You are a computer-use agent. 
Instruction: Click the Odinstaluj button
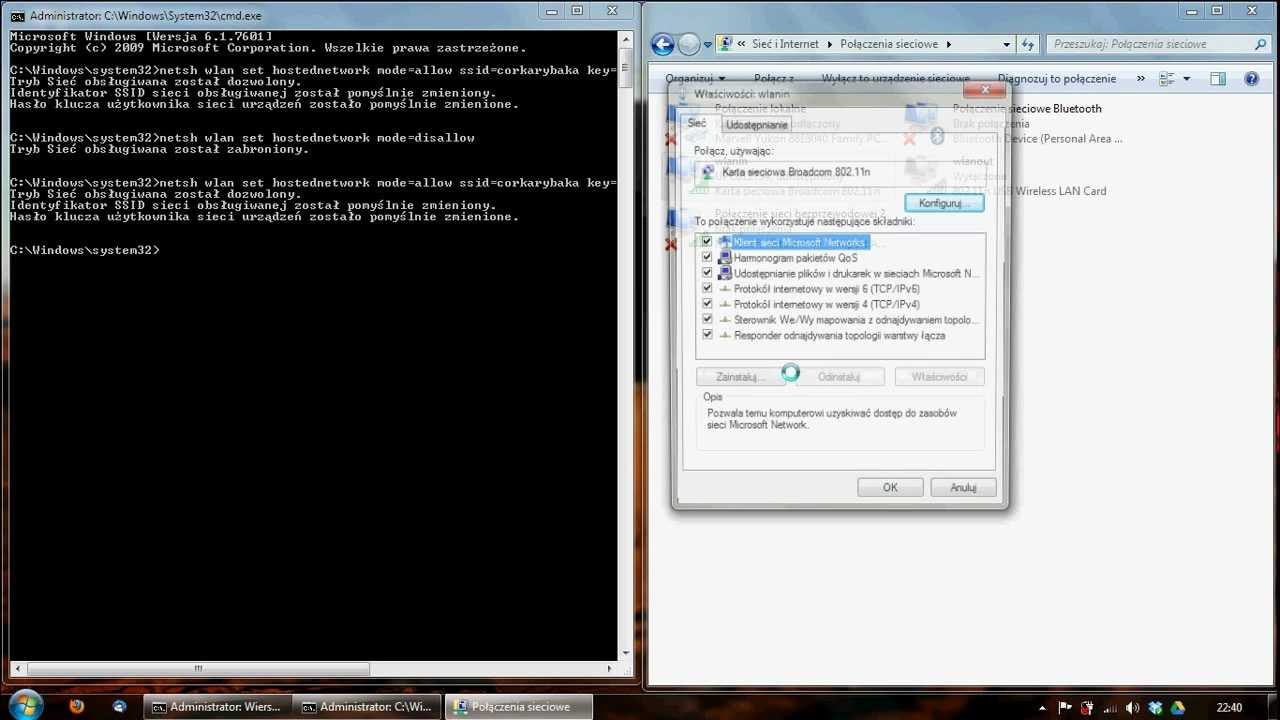[839, 377]
